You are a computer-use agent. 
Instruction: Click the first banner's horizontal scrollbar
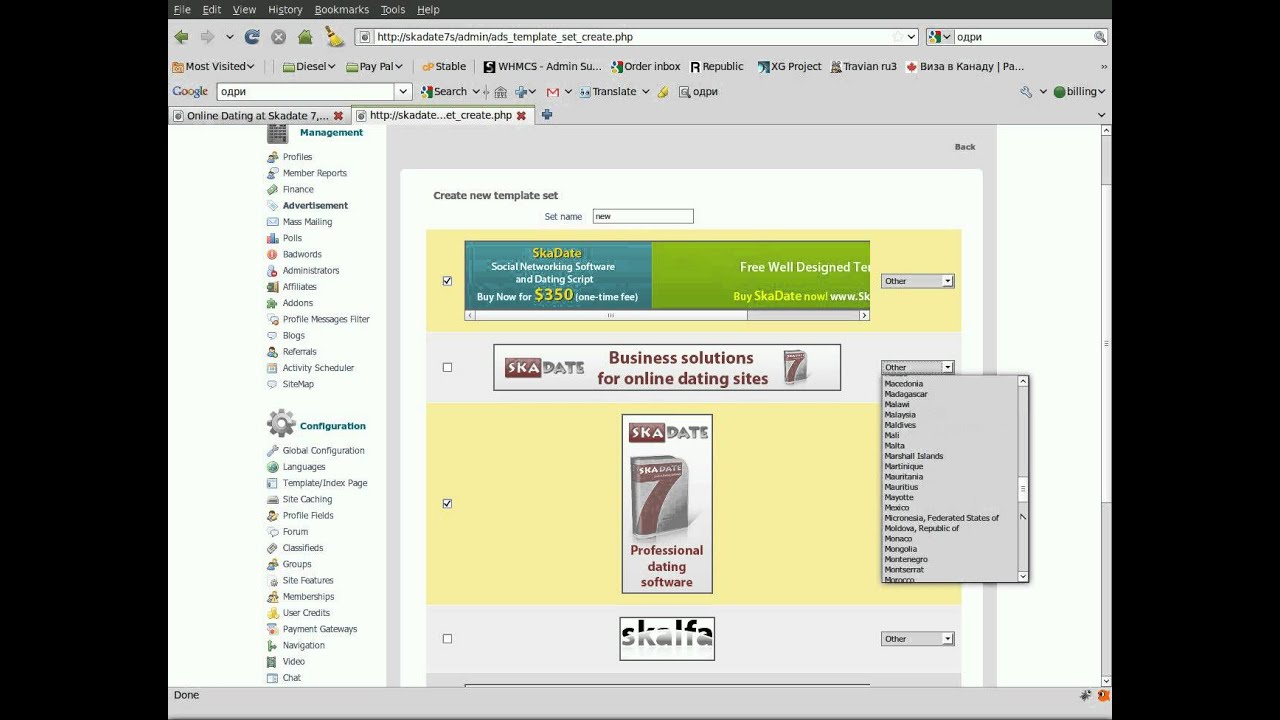(667, 315)
